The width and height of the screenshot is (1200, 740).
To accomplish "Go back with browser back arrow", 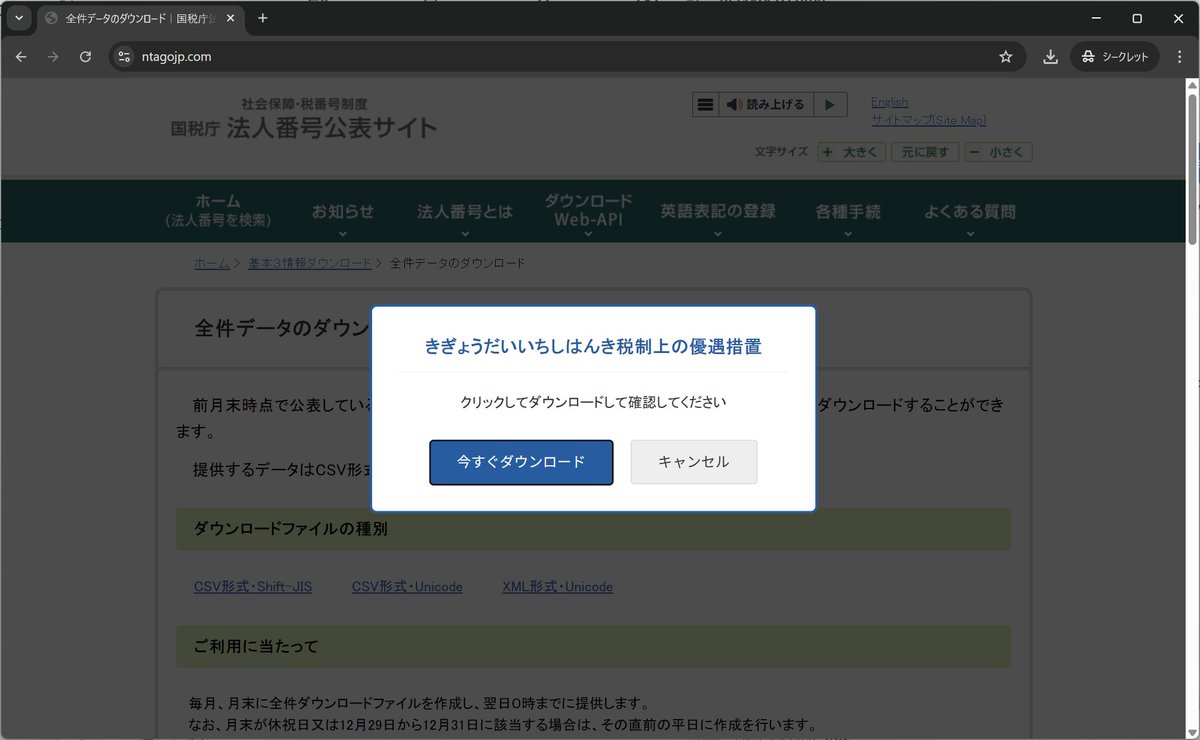I will click(21, 57).
